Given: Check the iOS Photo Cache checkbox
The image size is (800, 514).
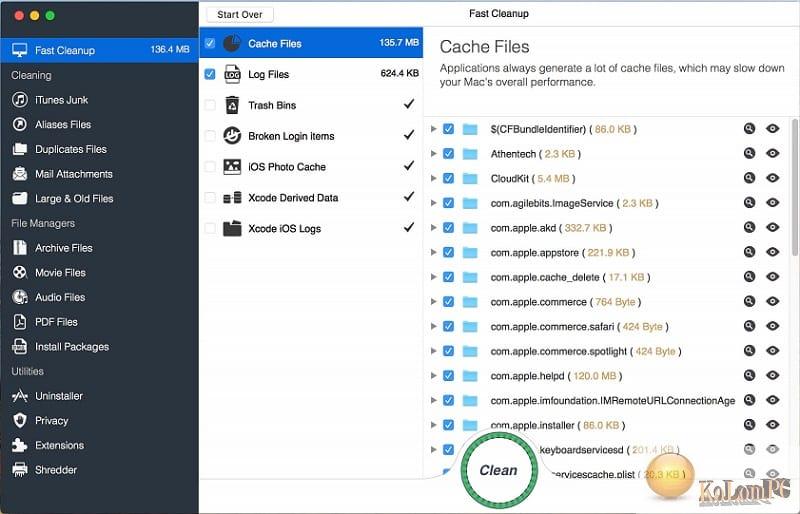Looking at the screenshot, I should pos(210,166).
